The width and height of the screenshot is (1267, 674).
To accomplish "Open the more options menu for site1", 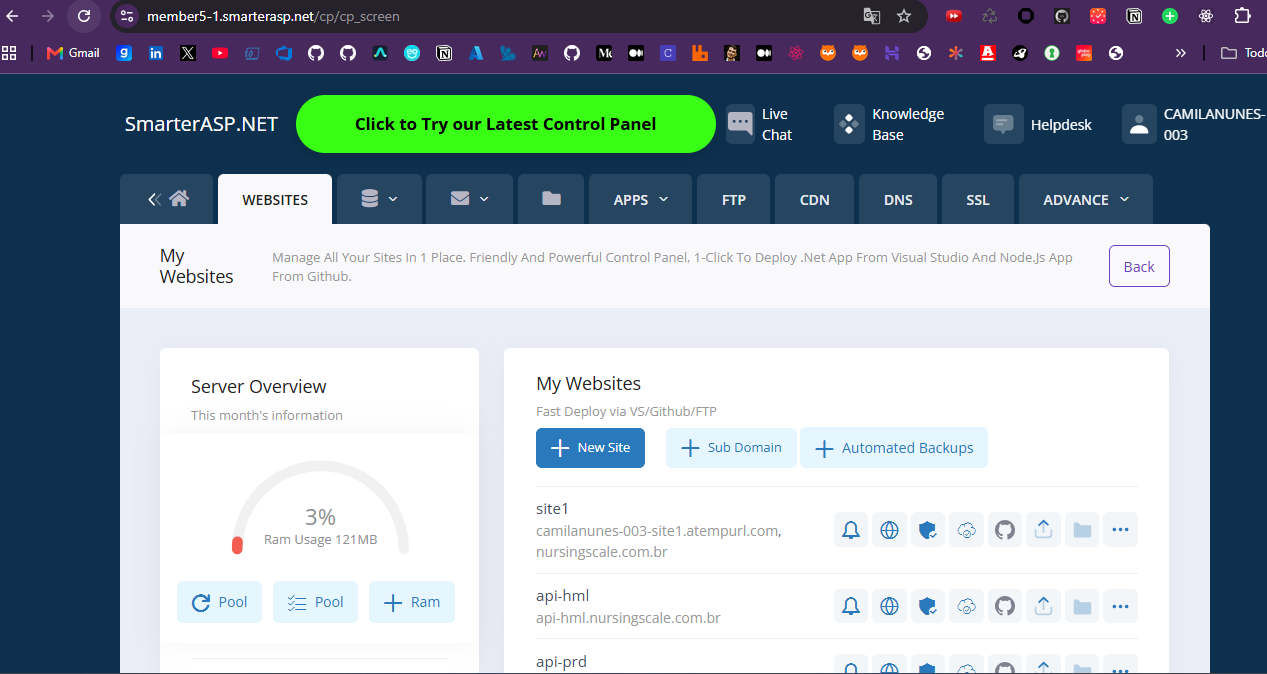I will [1120, 530].
